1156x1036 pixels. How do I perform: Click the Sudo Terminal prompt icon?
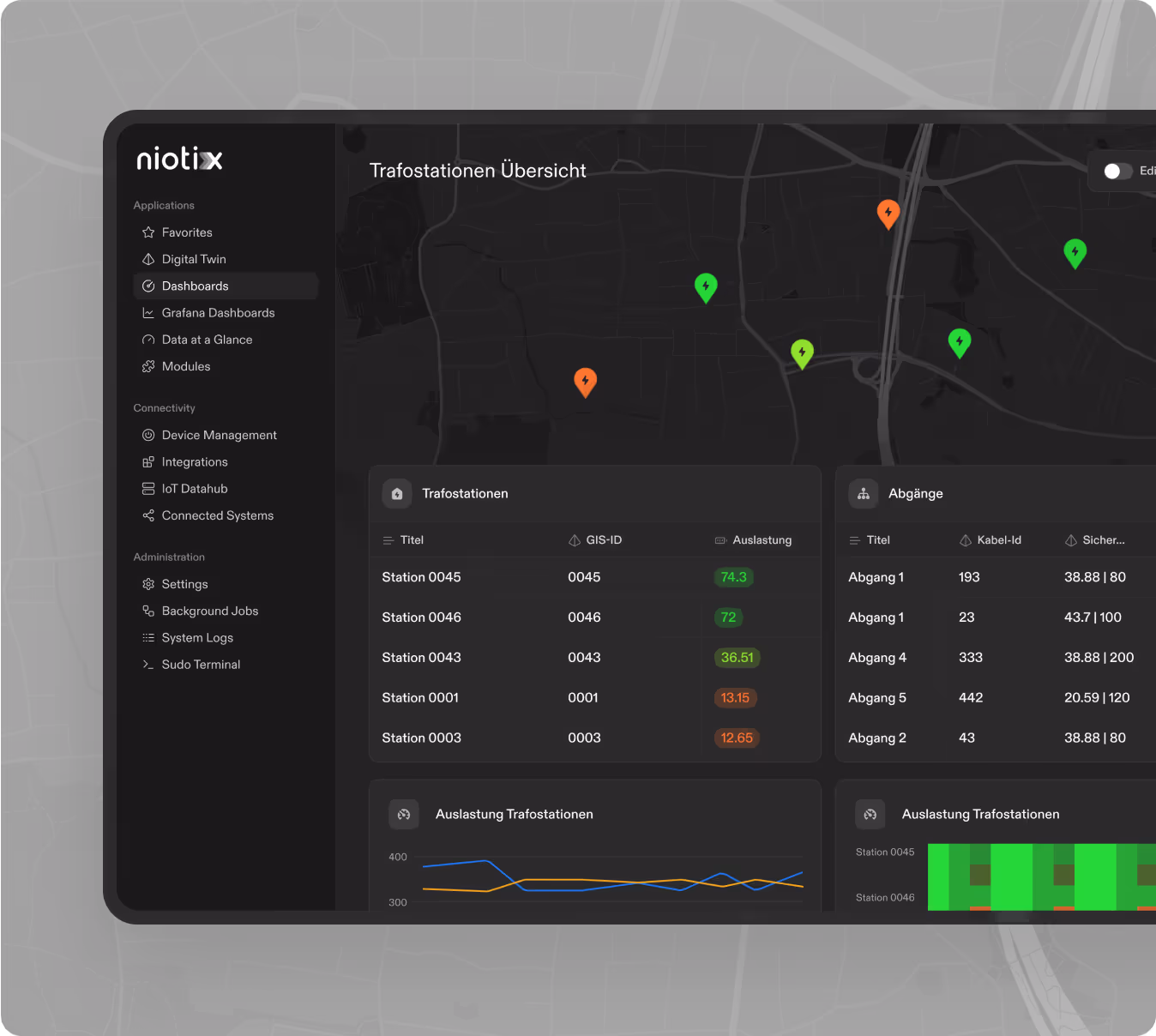(148, 665)
